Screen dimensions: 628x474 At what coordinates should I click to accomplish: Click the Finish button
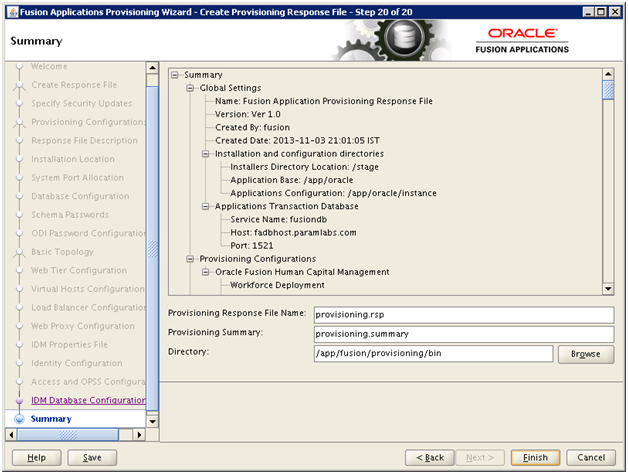(535, 458)
